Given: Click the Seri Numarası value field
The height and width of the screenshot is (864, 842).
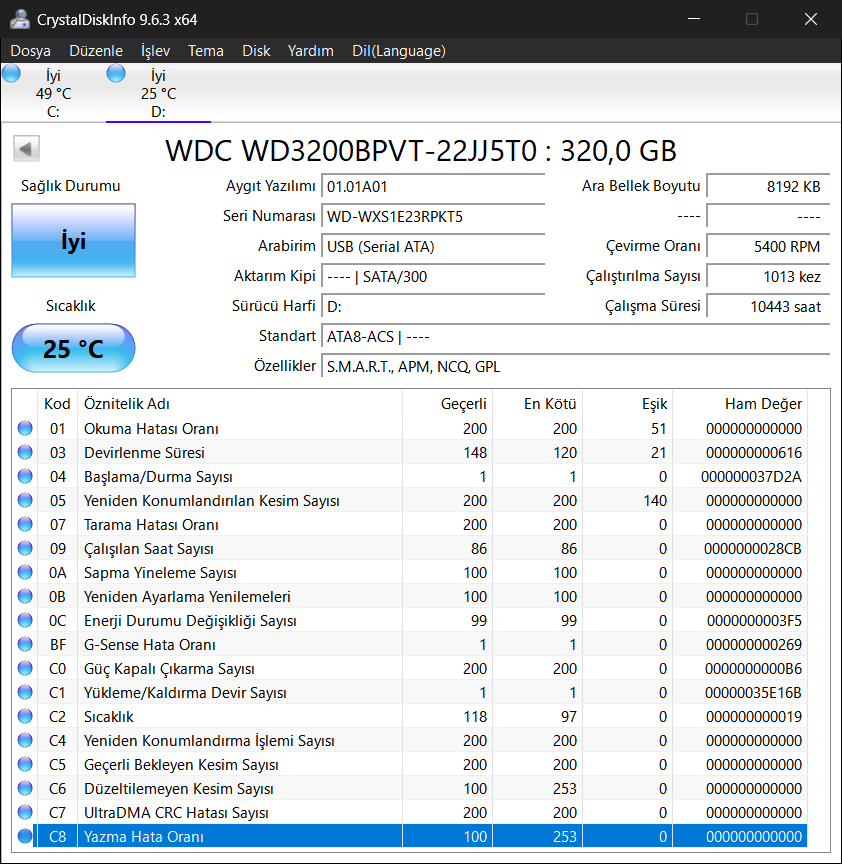Looking at the screenshot, I should point(433,216).
